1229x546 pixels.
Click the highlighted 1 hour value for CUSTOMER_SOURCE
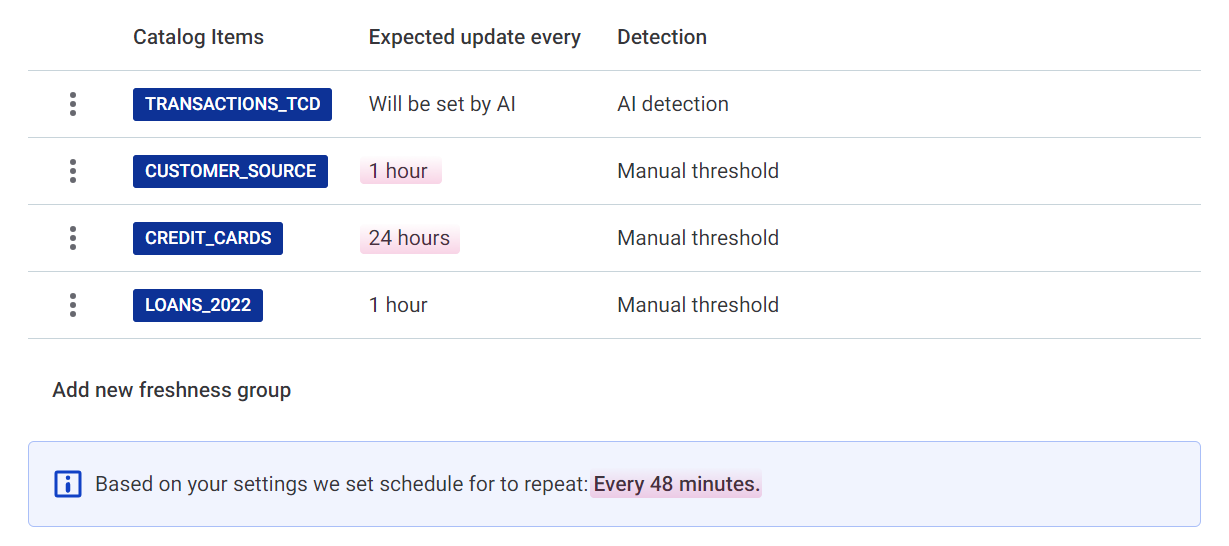[399, 171]
